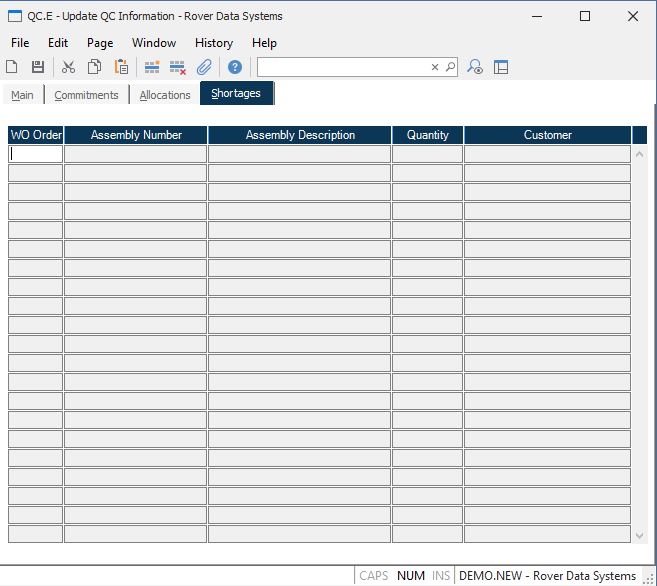The image size is (657, 586).
Task: Click the Cut scissors icon
Action: click(68, 67)
